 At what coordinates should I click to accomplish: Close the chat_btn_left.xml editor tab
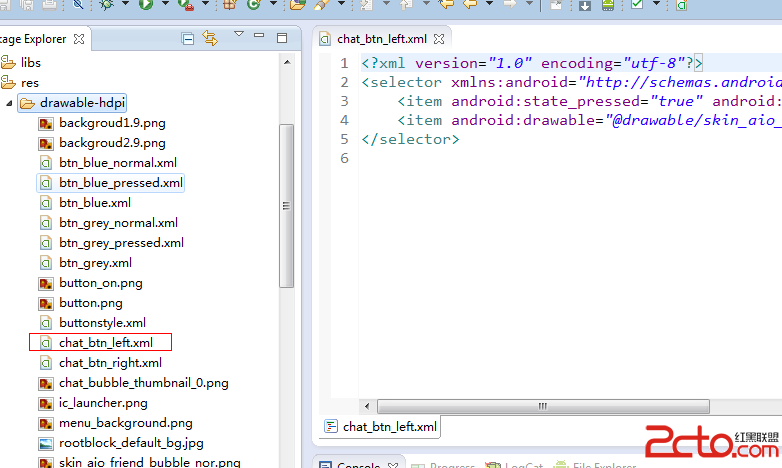pos(437,40)
